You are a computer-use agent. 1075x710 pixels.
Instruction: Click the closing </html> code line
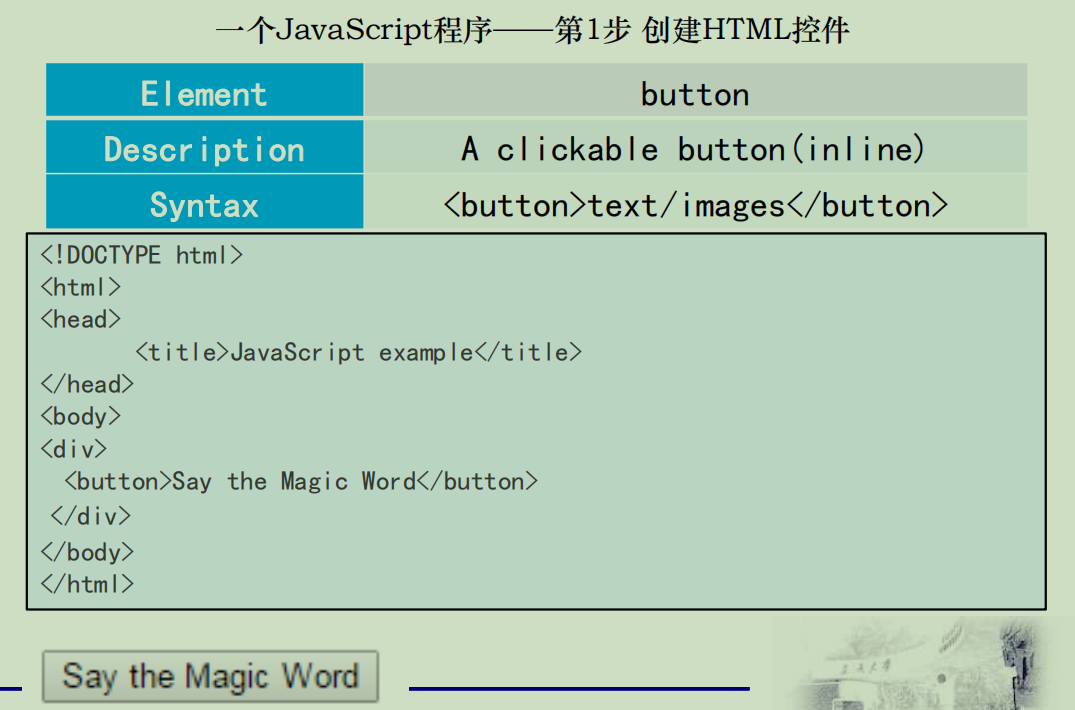[x=87, y=584]
